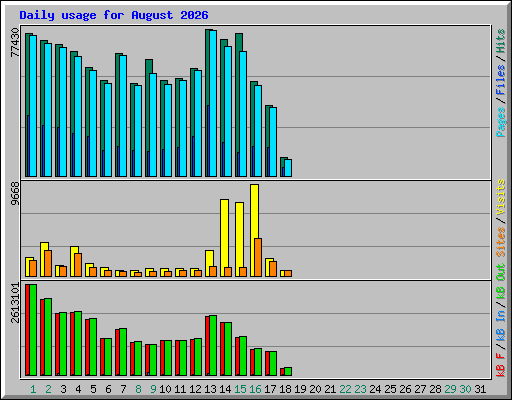Select day 5 axis label
The width and height of the screenshot is (512, 400).
(x=93, y=389)
